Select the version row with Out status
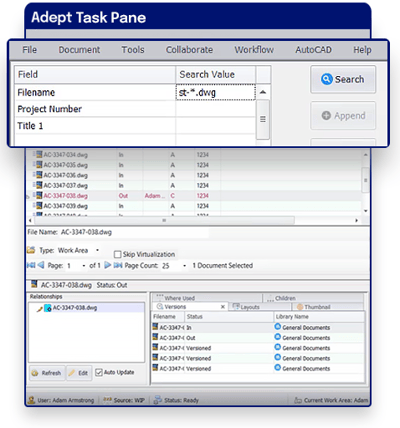Image resolution: width=400 pixels, height=428 pixels. [x=258, y=338]
